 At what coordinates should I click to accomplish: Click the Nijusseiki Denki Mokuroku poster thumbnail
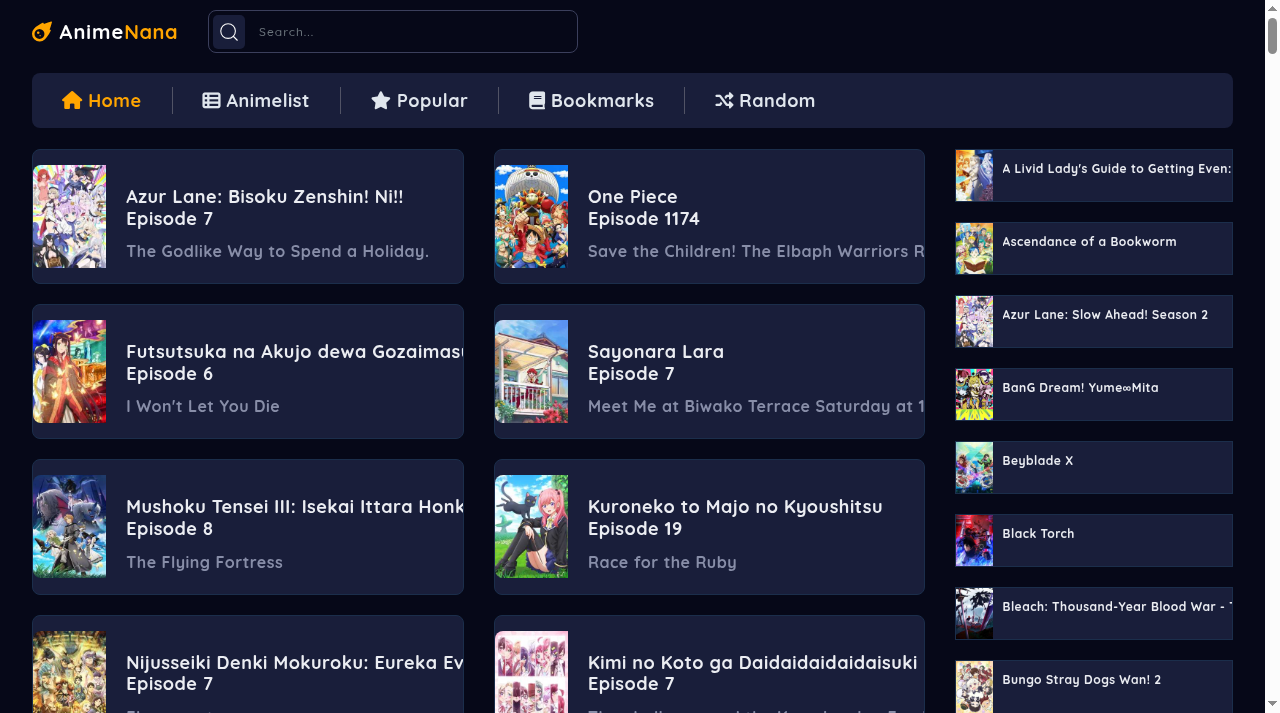tap(70, 672)
